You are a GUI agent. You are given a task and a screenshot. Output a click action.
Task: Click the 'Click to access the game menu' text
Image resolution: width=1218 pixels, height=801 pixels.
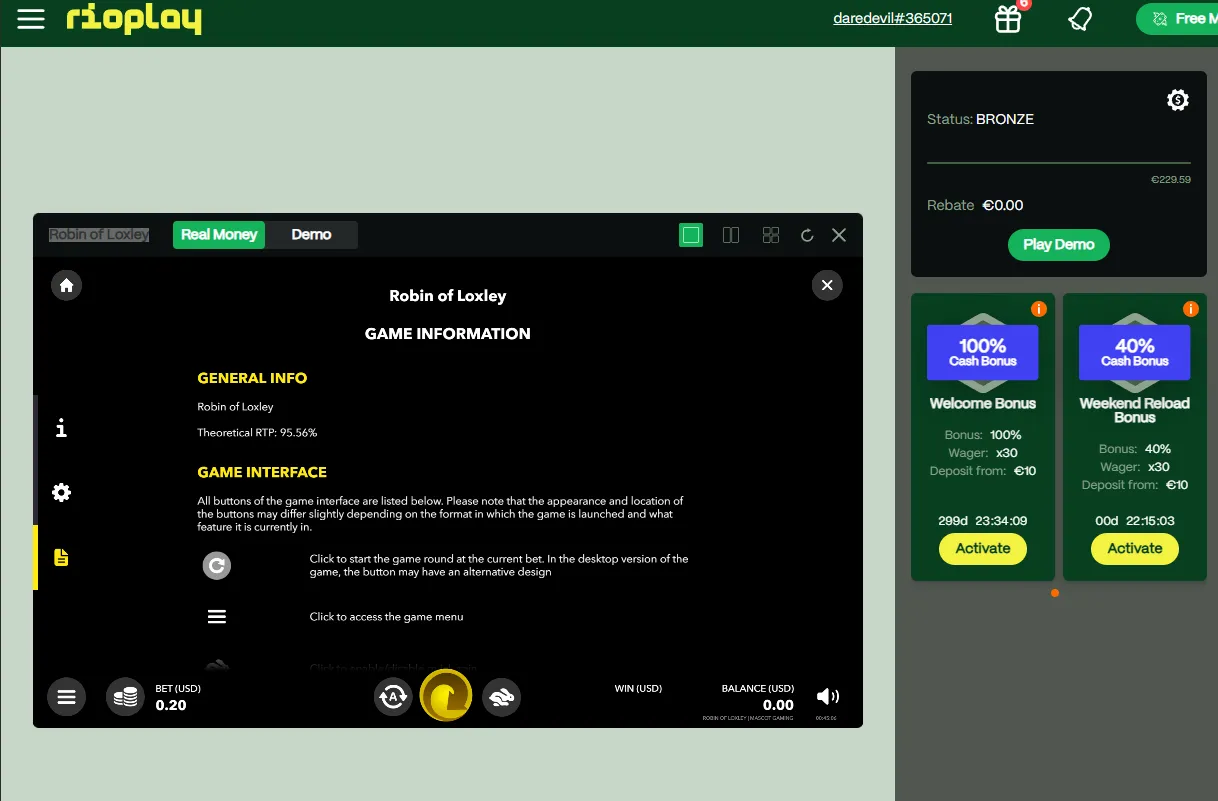point(386,617)
